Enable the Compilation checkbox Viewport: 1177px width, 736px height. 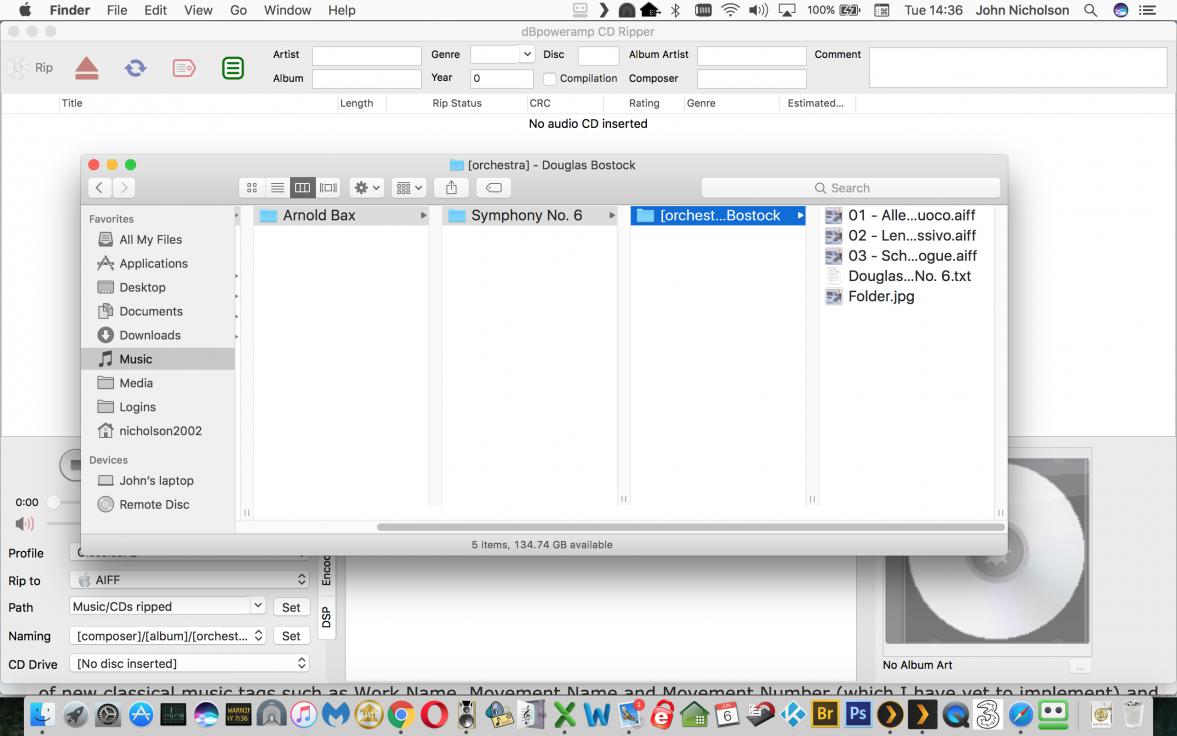click(x=550, y=79)
